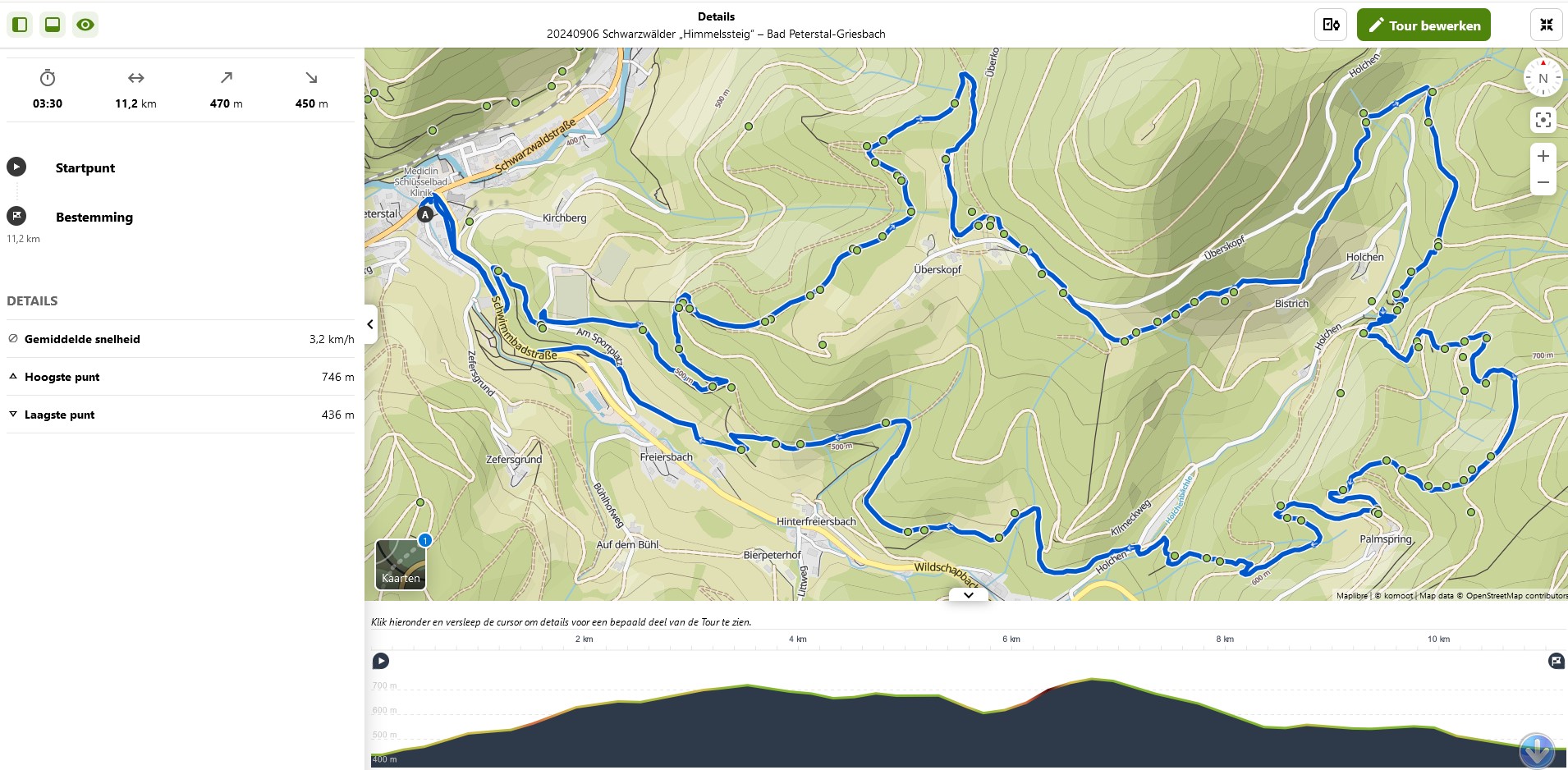This screenshot has height=770, width=1568.
Task: Open the Kaarten map layers thumbnail
Action: (401, 564)
